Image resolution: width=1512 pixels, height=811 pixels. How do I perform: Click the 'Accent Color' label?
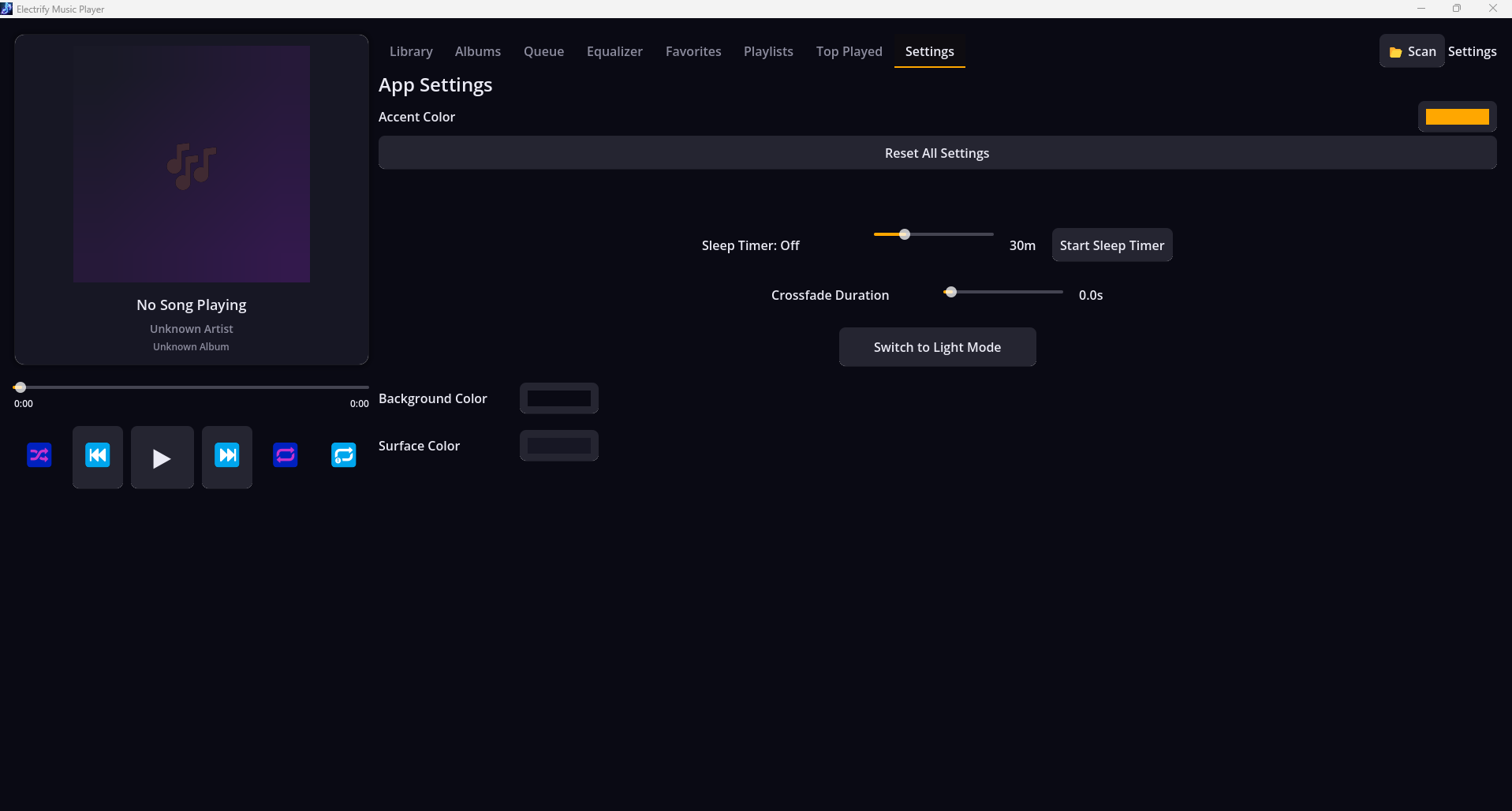416,117
